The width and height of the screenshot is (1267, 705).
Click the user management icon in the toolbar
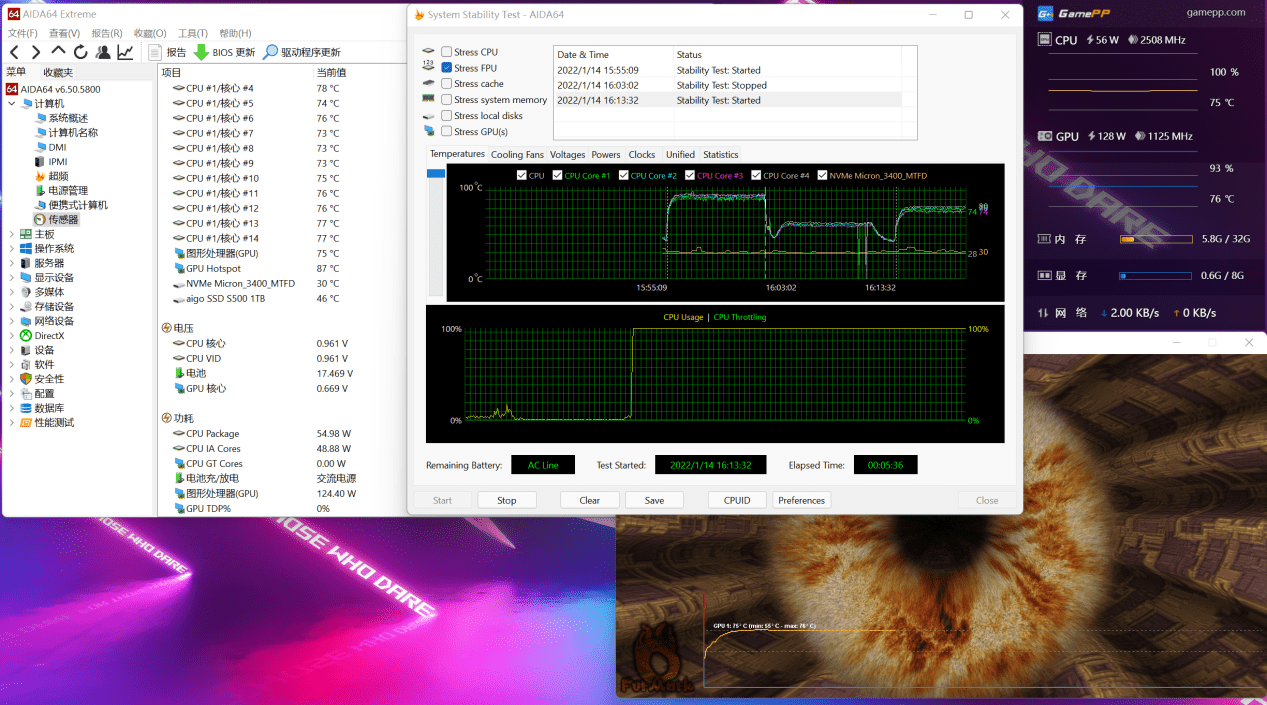[x=103, y=51]
